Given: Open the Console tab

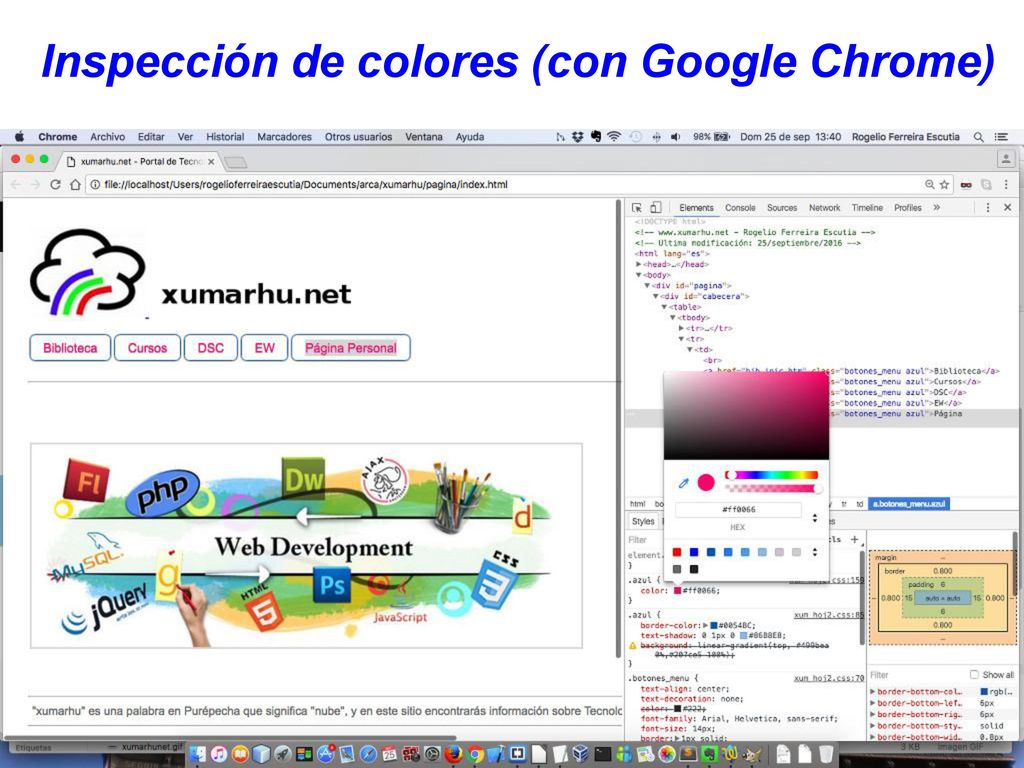Looking at the screenshot, I should pos(740,208).
